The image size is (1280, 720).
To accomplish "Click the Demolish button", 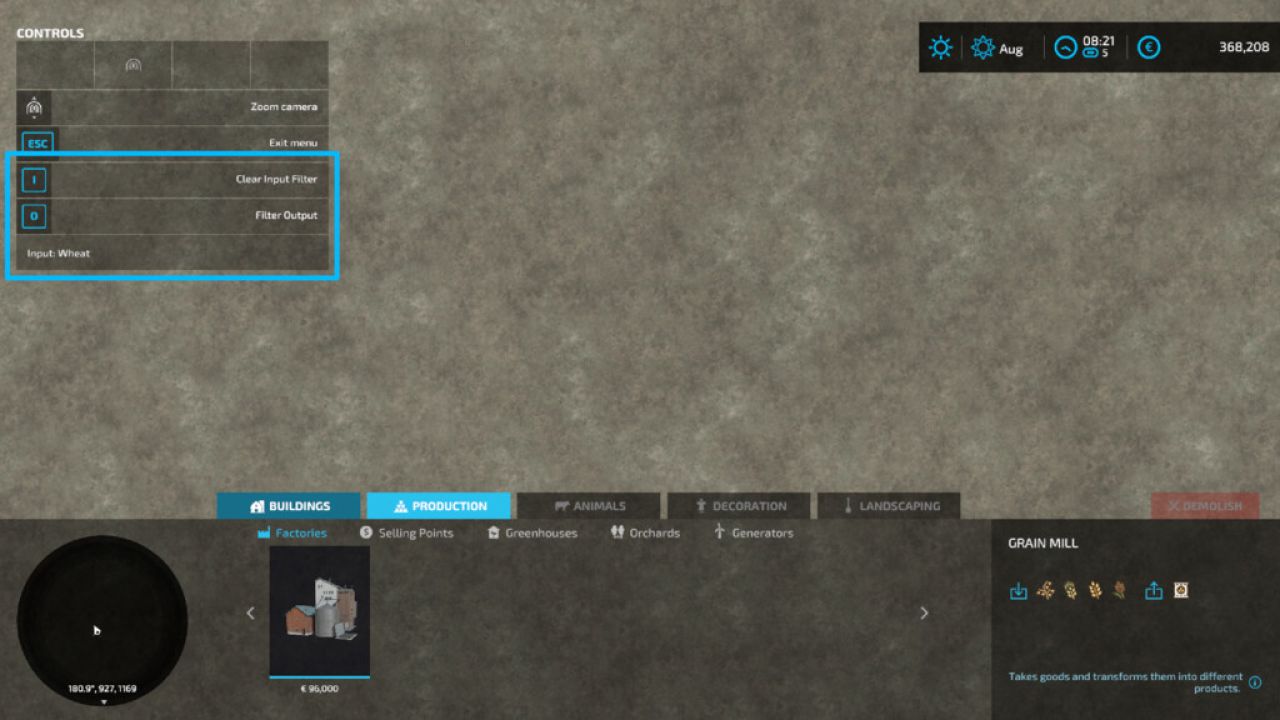I will point(1205,506).
